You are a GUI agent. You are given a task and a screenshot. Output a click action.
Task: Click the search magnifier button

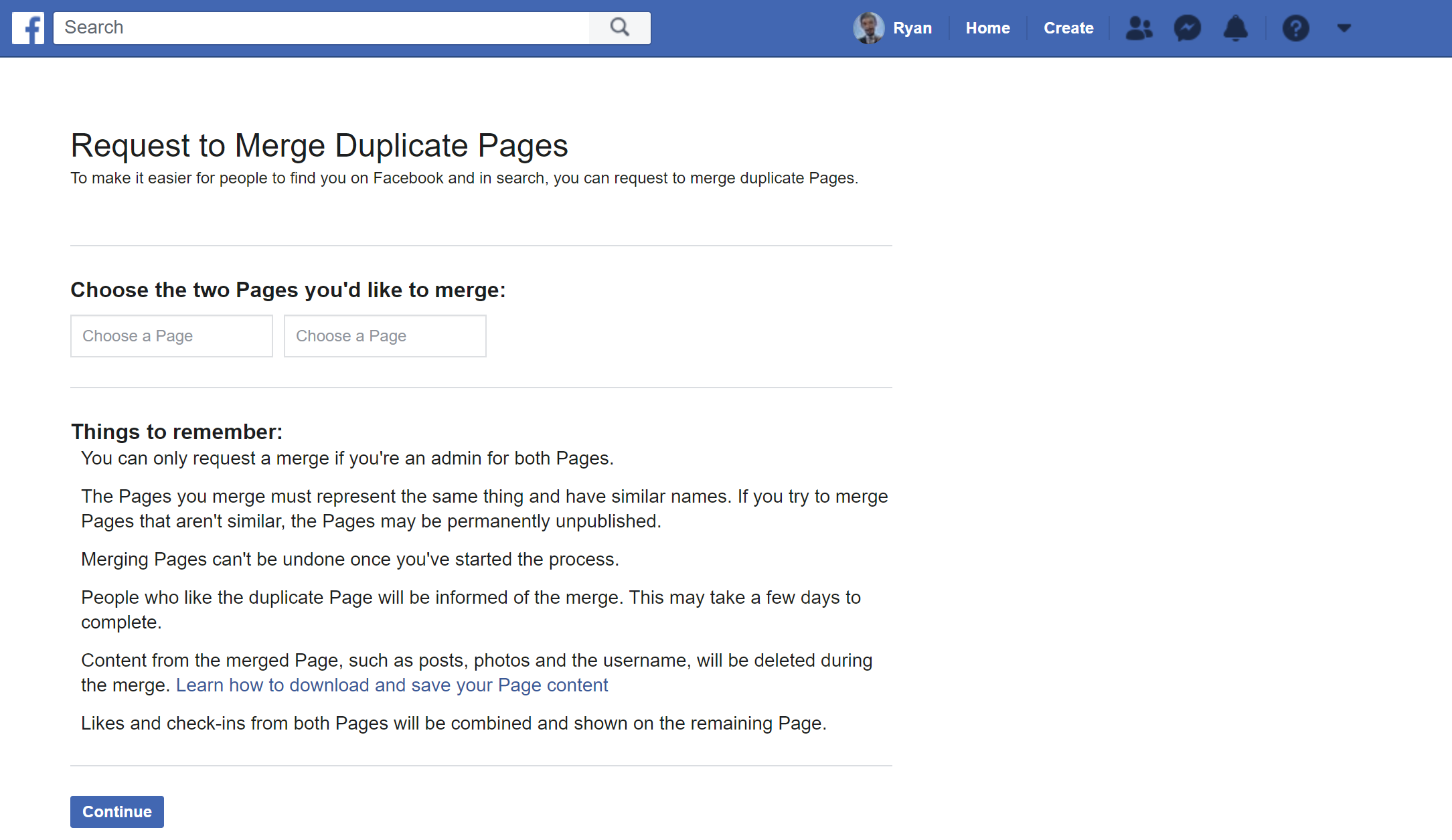pyautogui.click(x=620, y=27)
